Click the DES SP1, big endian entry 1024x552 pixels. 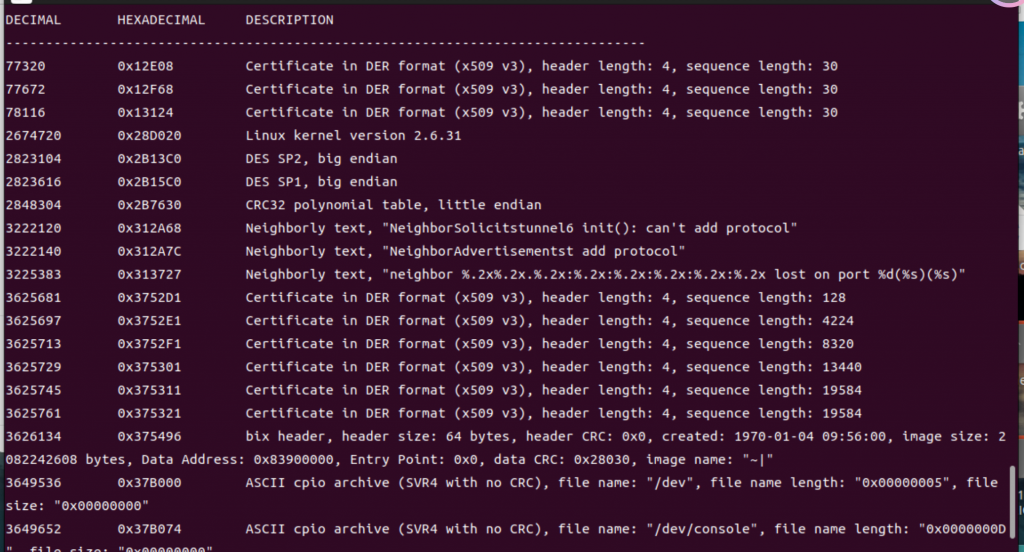tap(321, 182)
